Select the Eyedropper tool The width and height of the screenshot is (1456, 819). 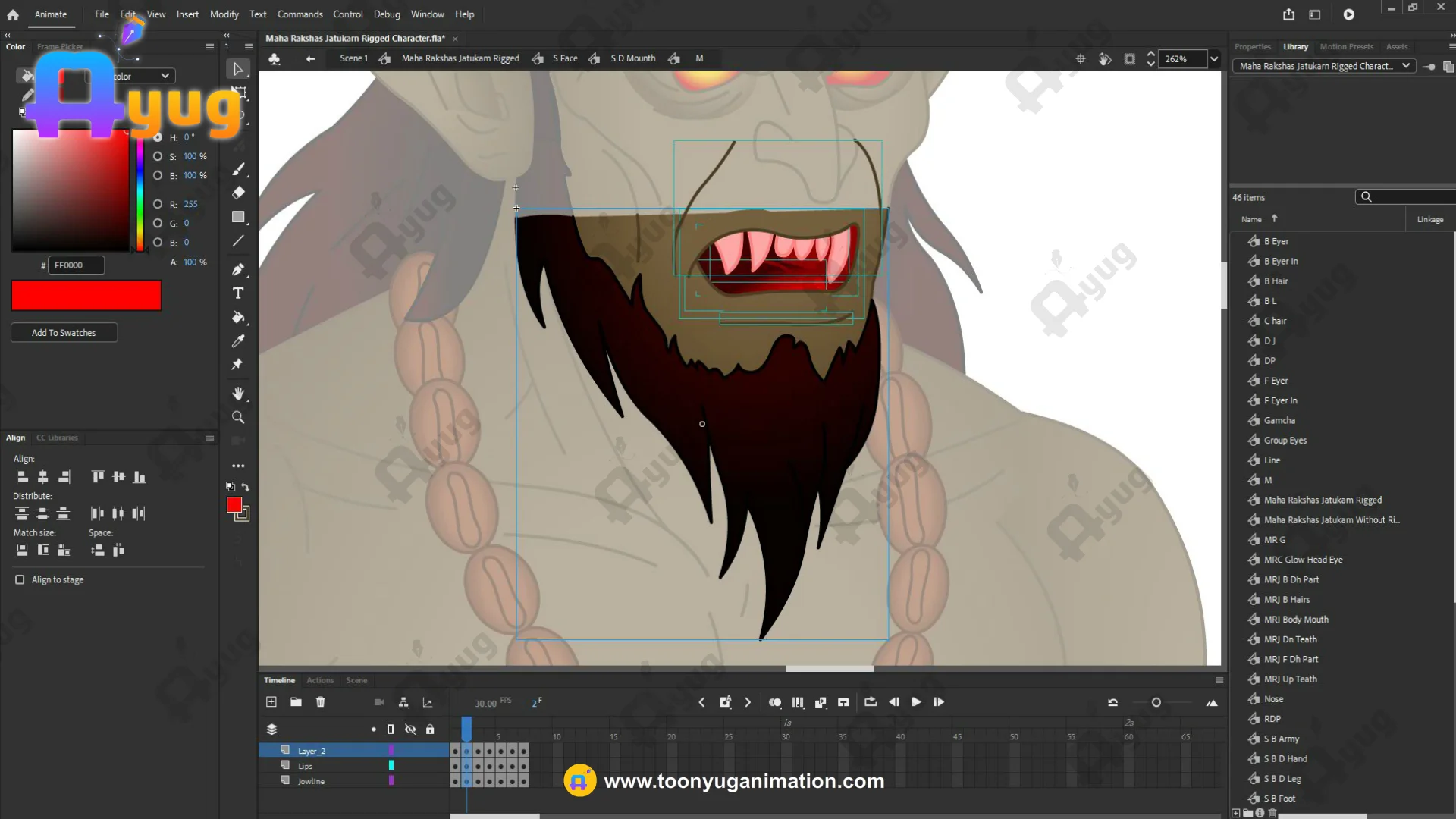(x=238, y=341)
